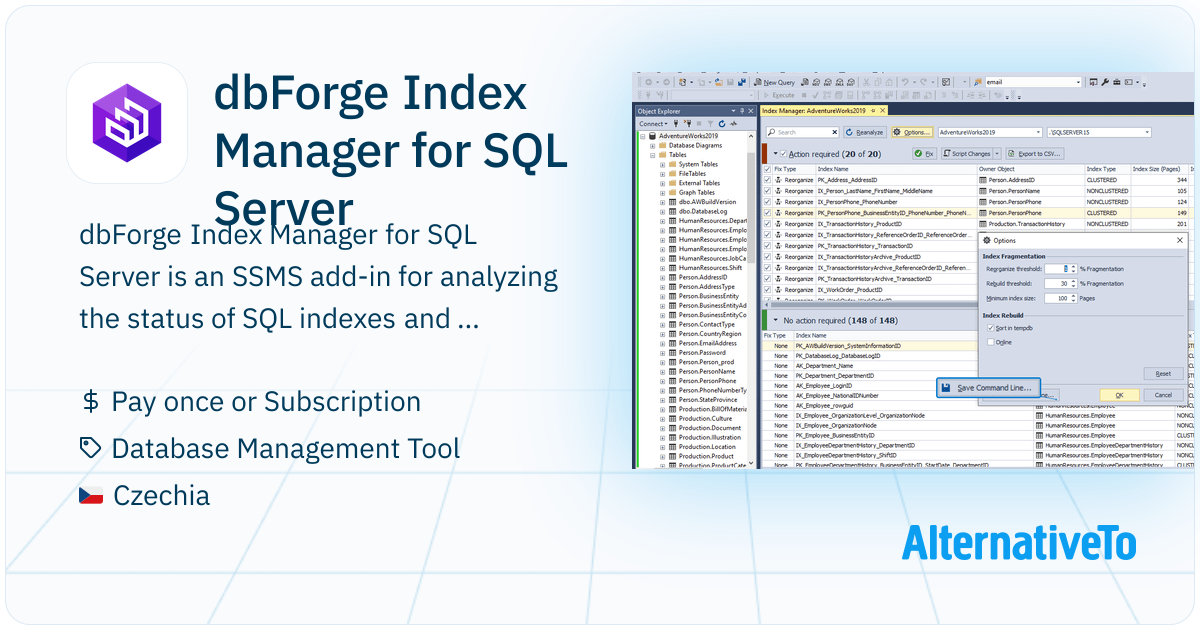Click the Open File folder icon in toolbar

pyautogui.click(x=718, y=82)
